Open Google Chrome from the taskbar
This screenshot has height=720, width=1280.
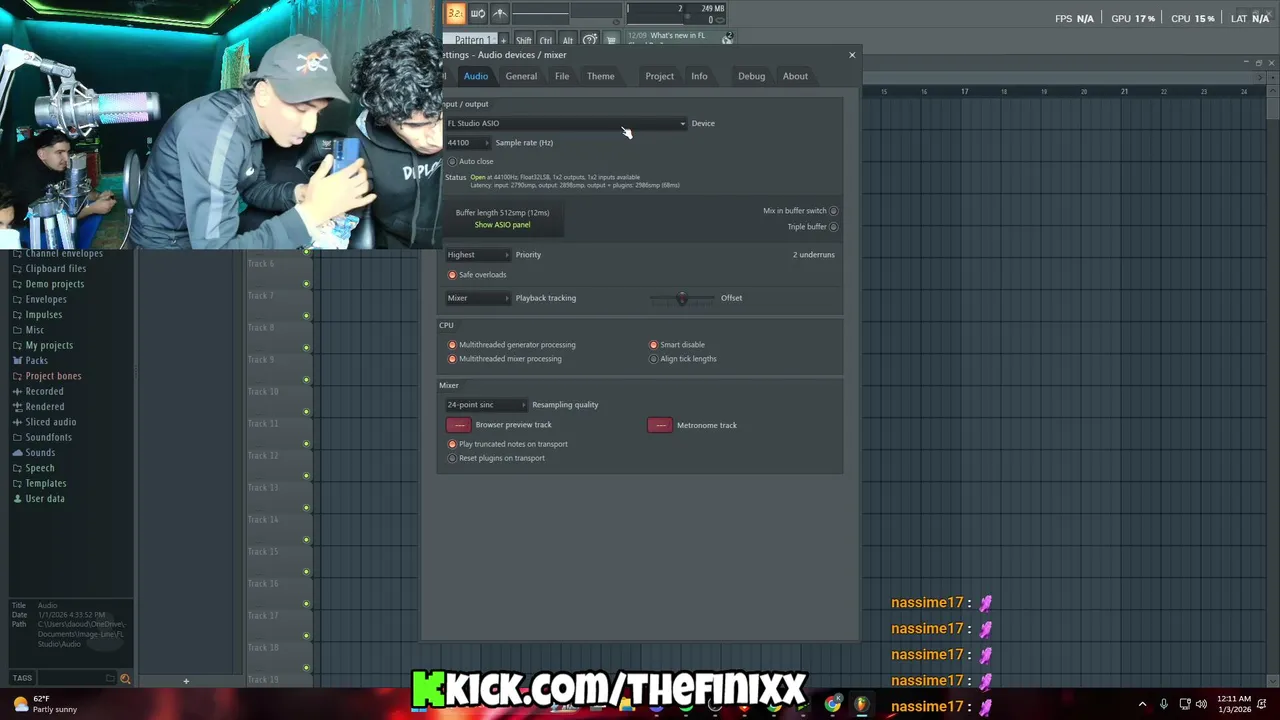point(833,704)
